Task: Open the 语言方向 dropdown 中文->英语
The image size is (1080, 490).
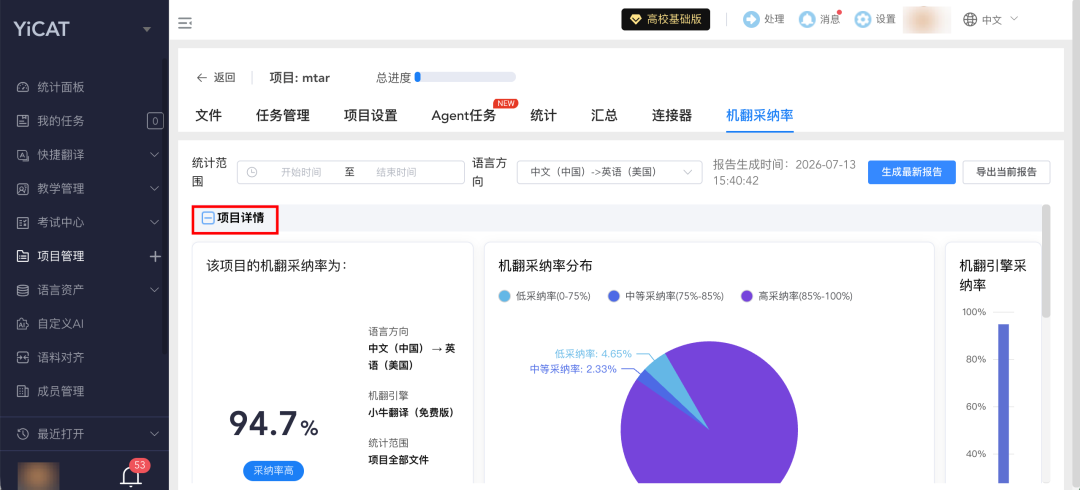Action: pyautogui.click(x=610, y=172)
